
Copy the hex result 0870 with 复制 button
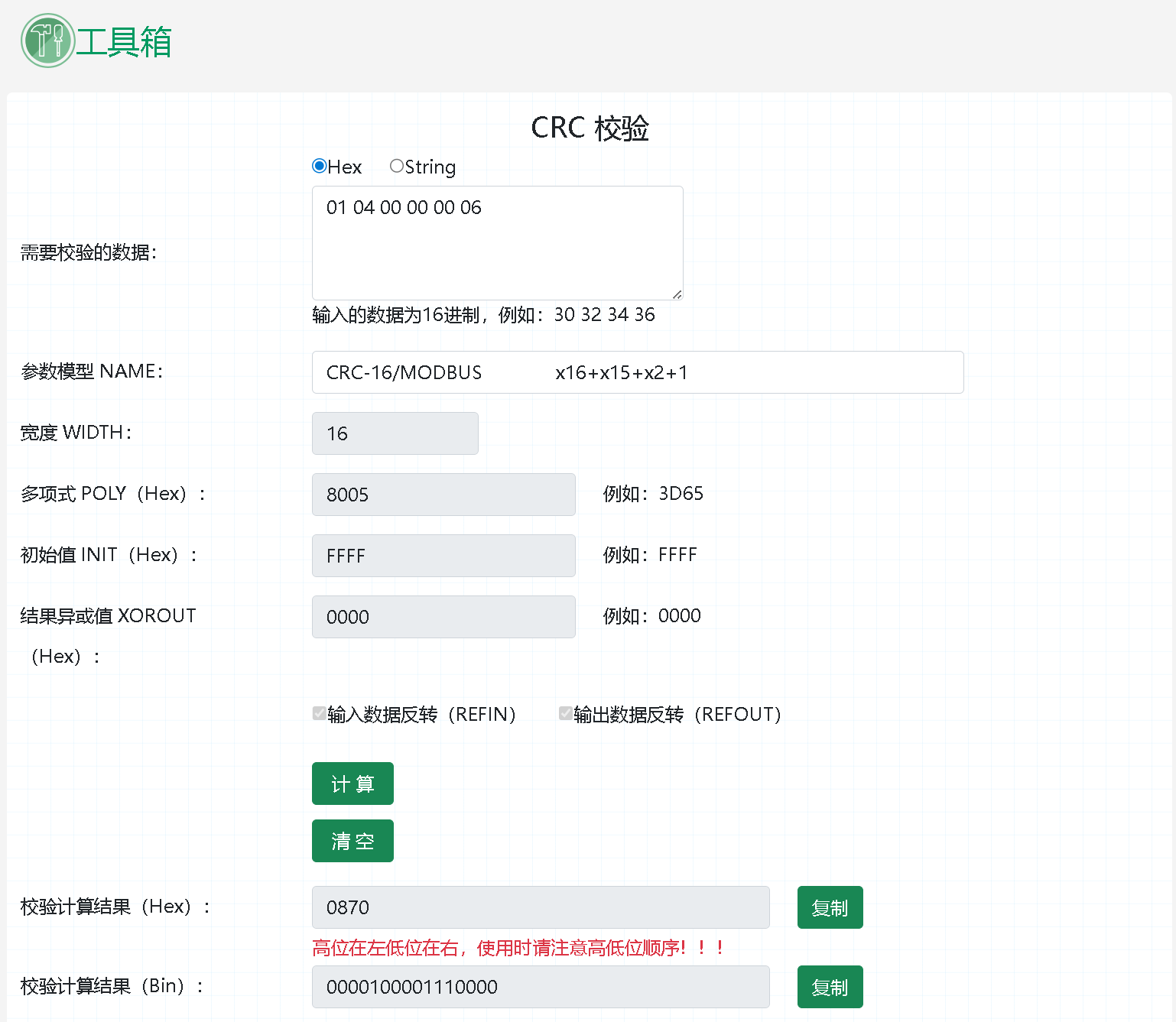pyautogui.click(x=830, y=907)
